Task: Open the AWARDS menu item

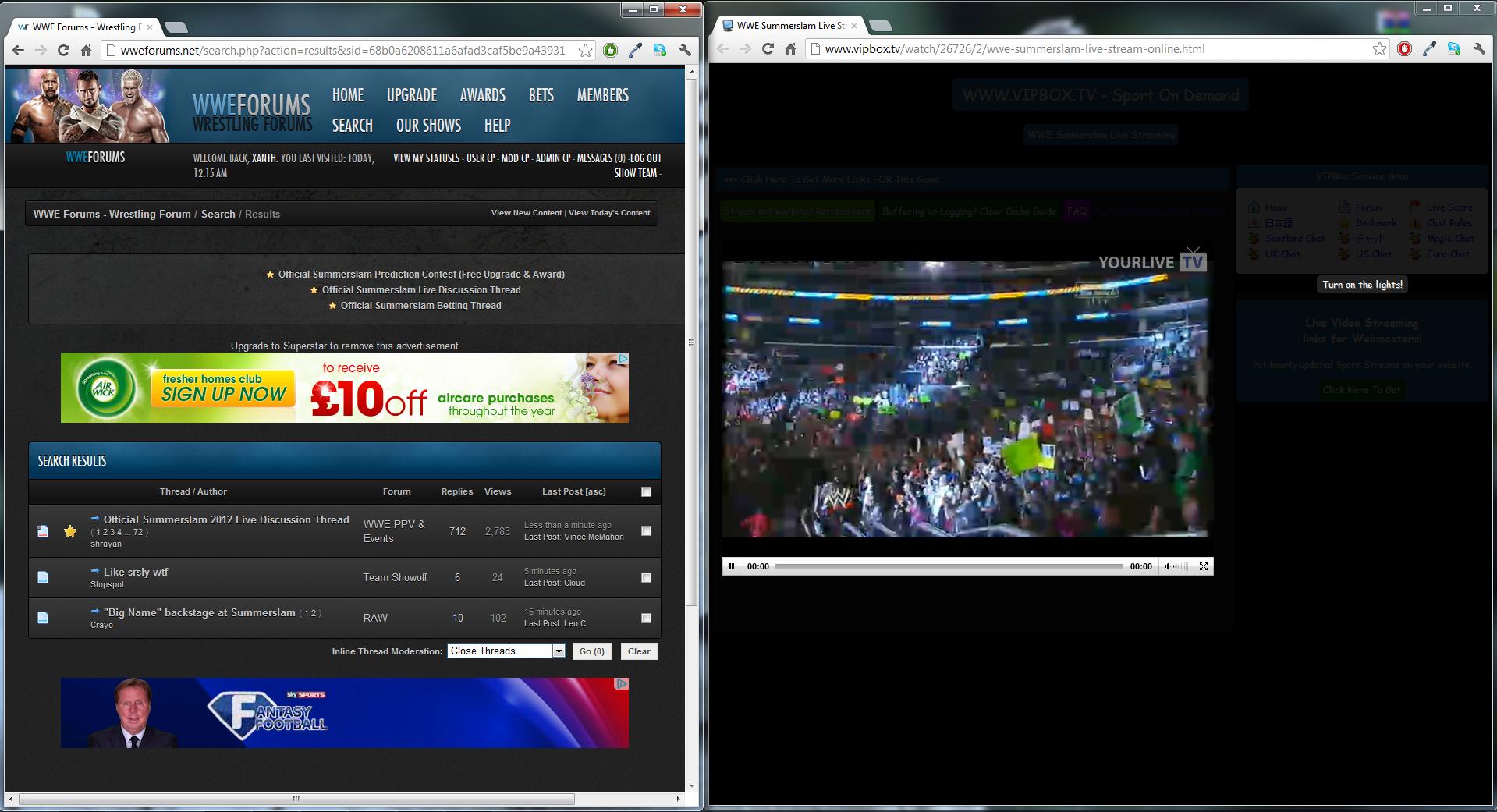Action: coord(483,95)
